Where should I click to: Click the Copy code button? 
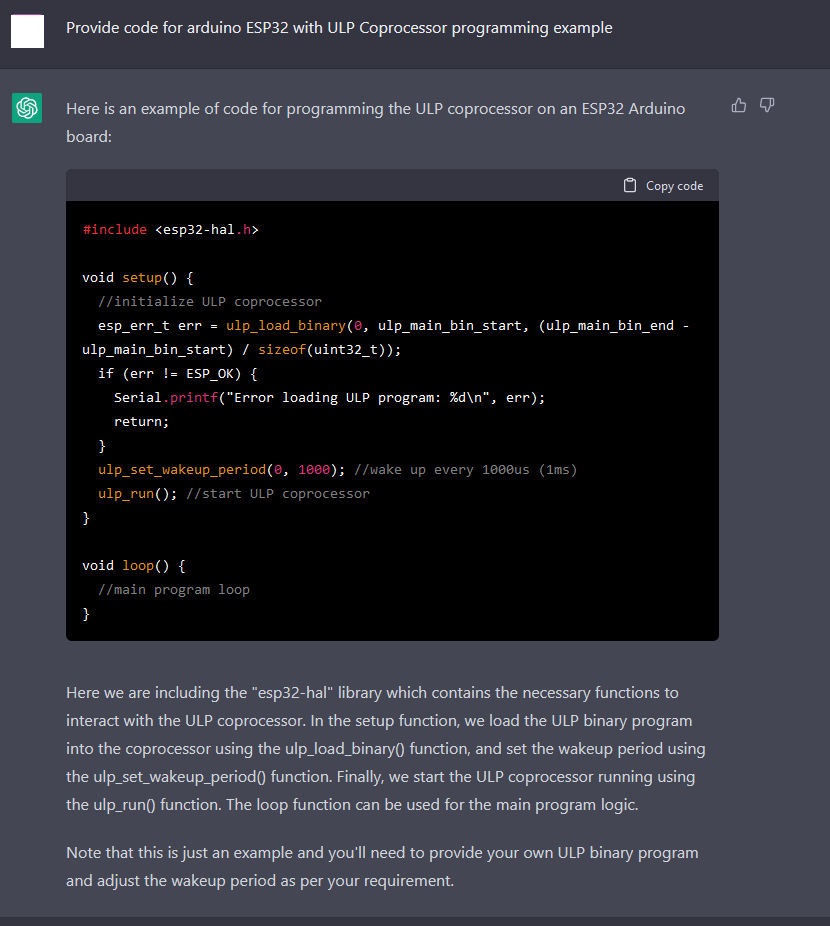[x=663, y=185]
